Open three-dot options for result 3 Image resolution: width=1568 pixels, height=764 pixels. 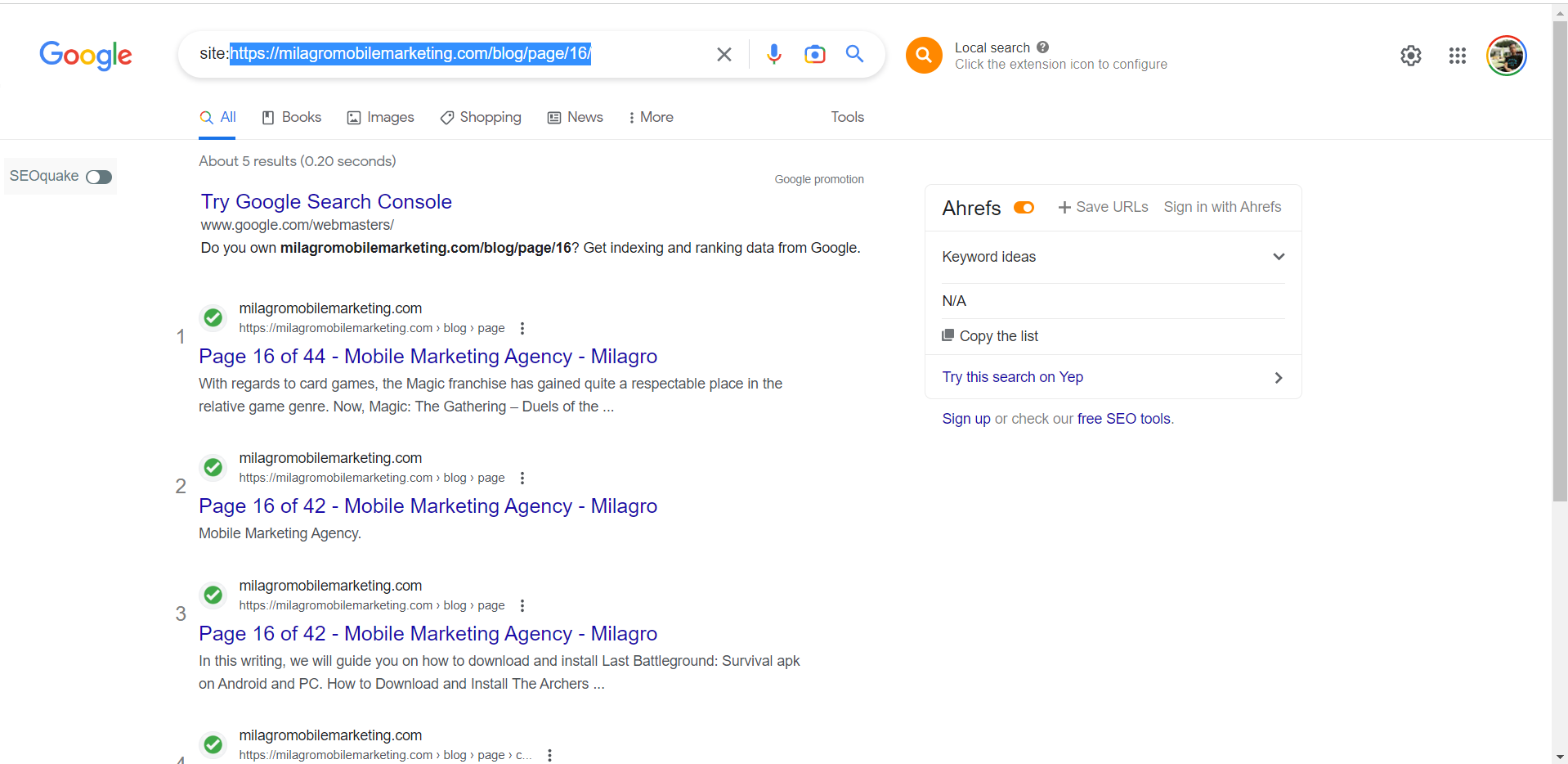tap(522, 605)
